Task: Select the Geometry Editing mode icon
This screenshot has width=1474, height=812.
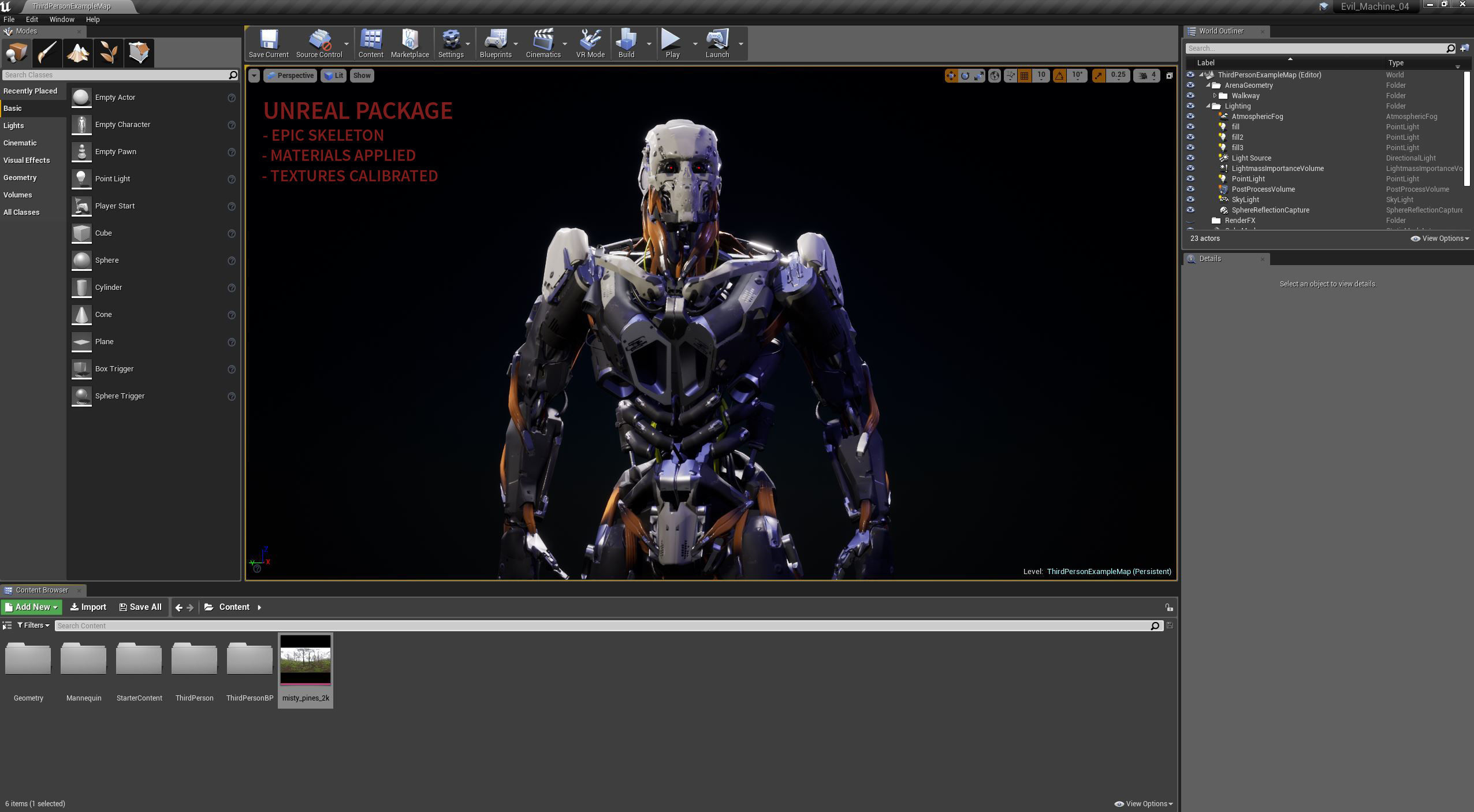Action: (139, 53)
